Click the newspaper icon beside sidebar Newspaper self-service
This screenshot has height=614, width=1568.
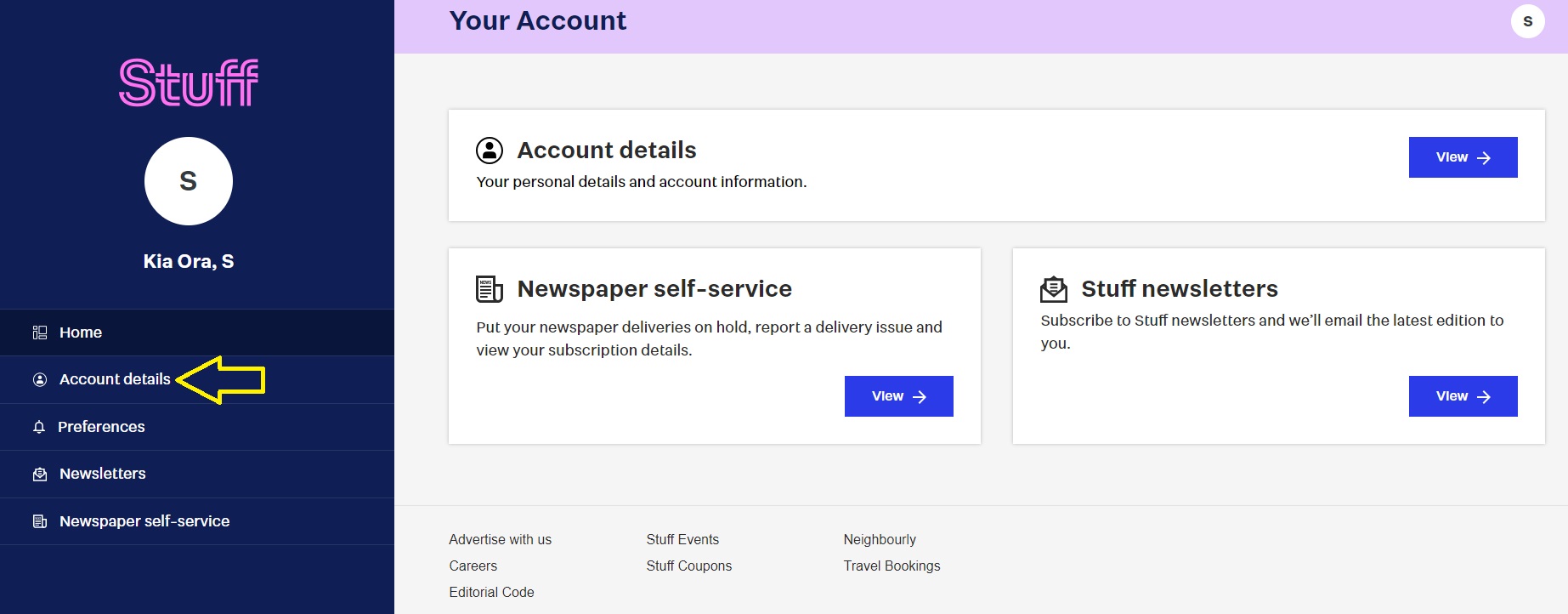click(x=40, y=521)
